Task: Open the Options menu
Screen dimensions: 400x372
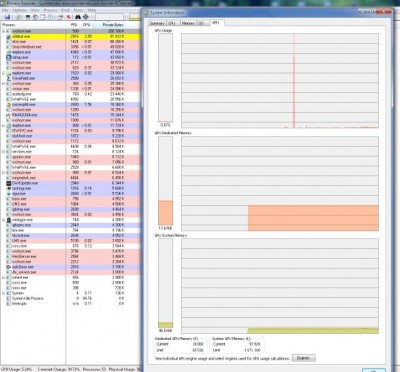Action: pos(20,10)
